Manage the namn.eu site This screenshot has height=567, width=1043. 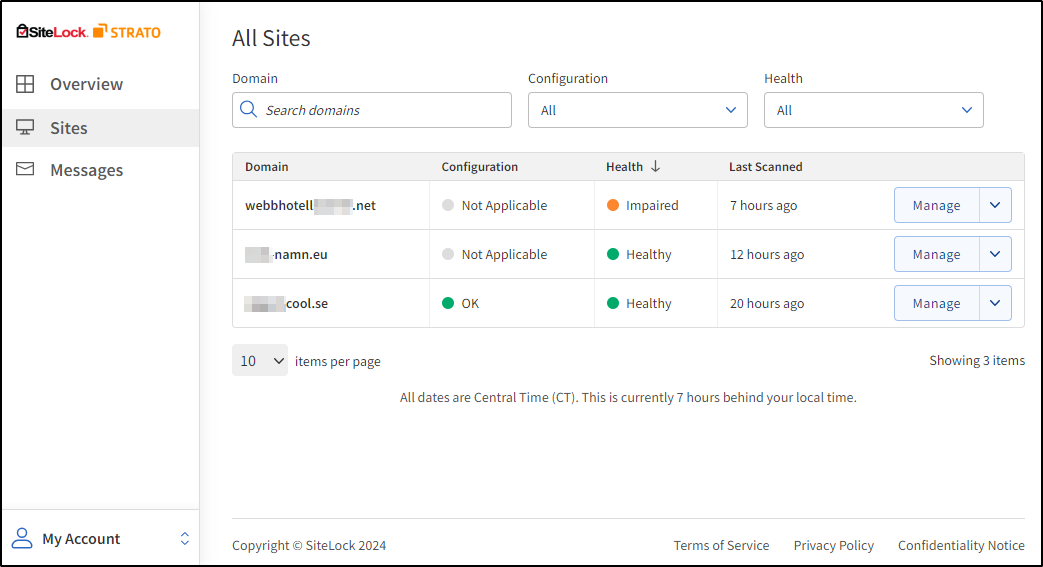(937, 254)
